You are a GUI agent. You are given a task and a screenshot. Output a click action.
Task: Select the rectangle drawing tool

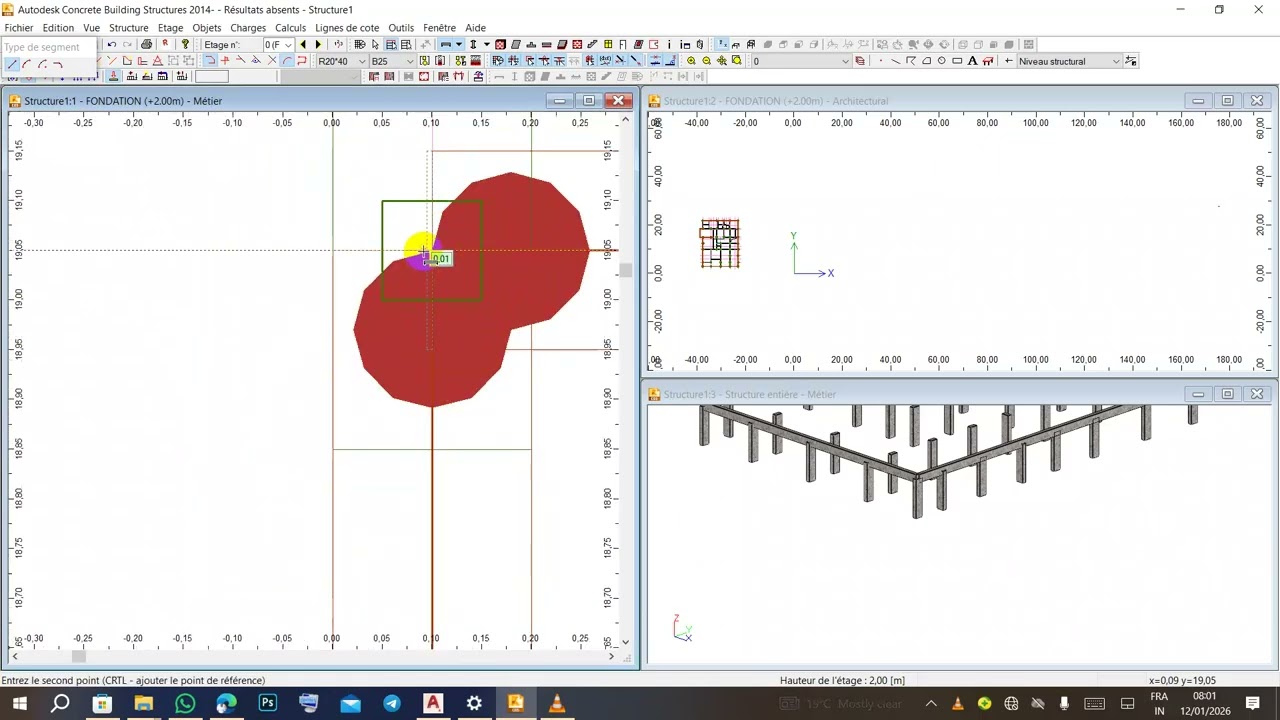(957, 61)
